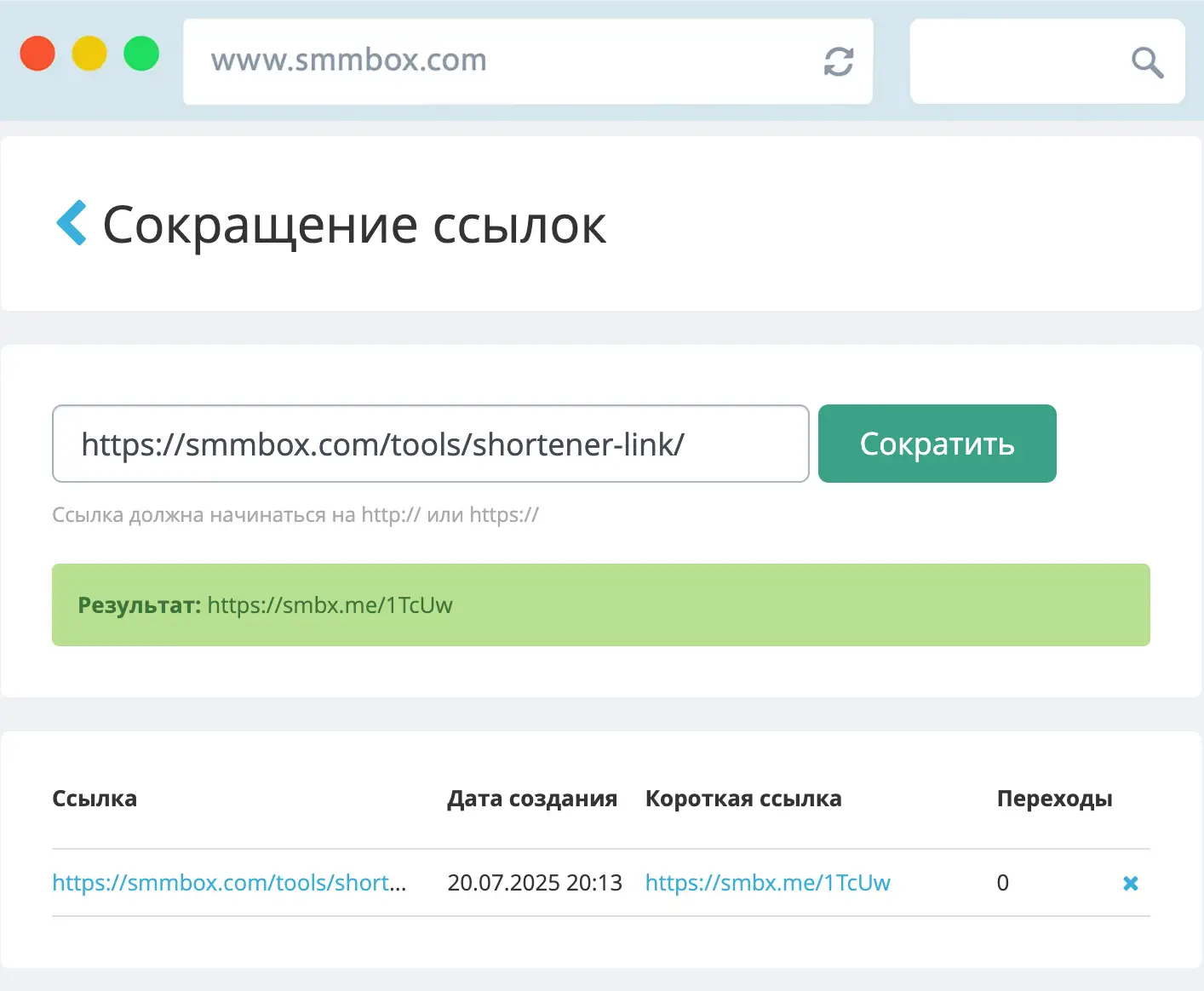Viewport: 1204px width, 991px height.
Task: Click the Переходы column header
Action: coord(1054,799)
